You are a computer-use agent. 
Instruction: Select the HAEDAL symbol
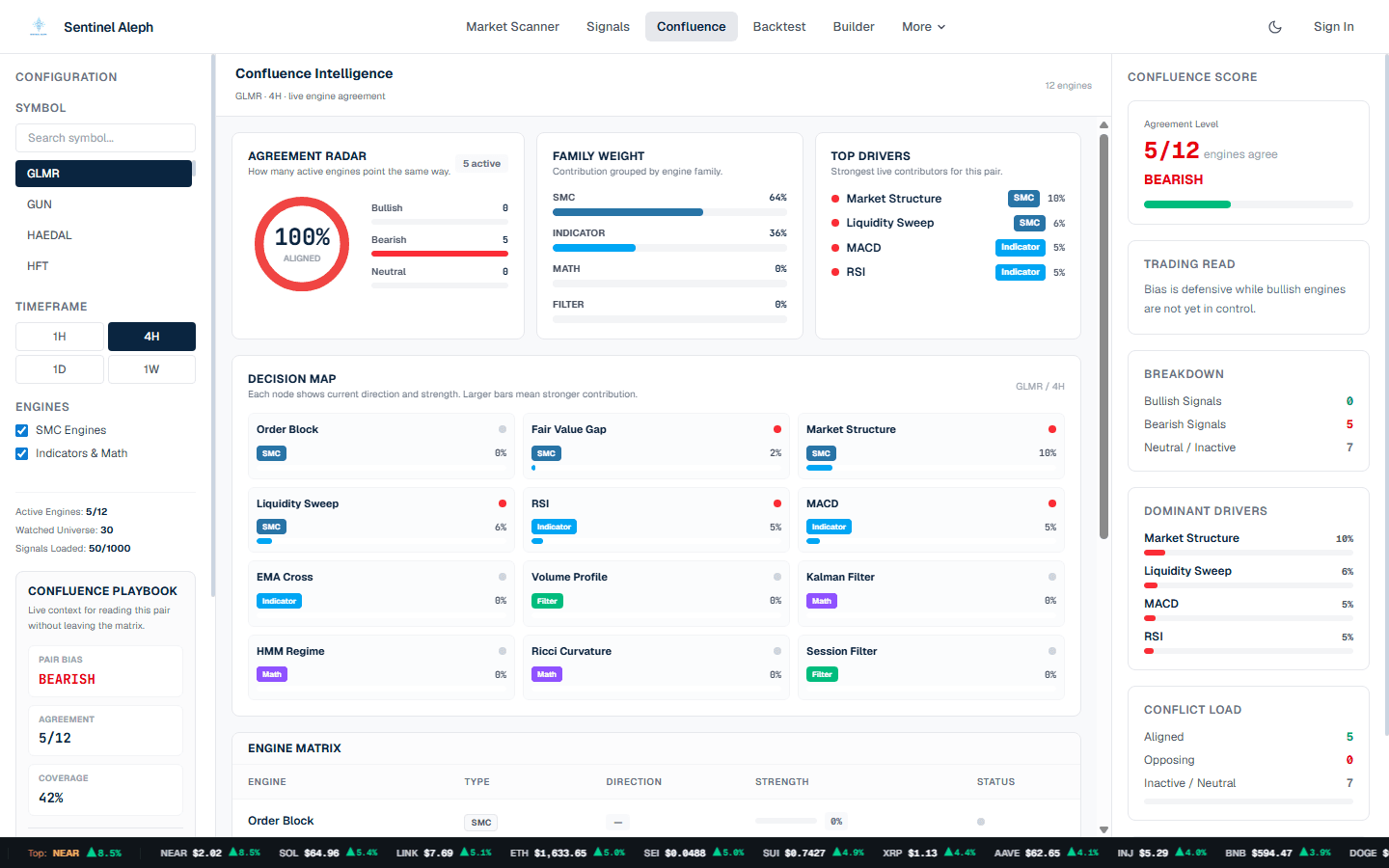coord(103,235)
